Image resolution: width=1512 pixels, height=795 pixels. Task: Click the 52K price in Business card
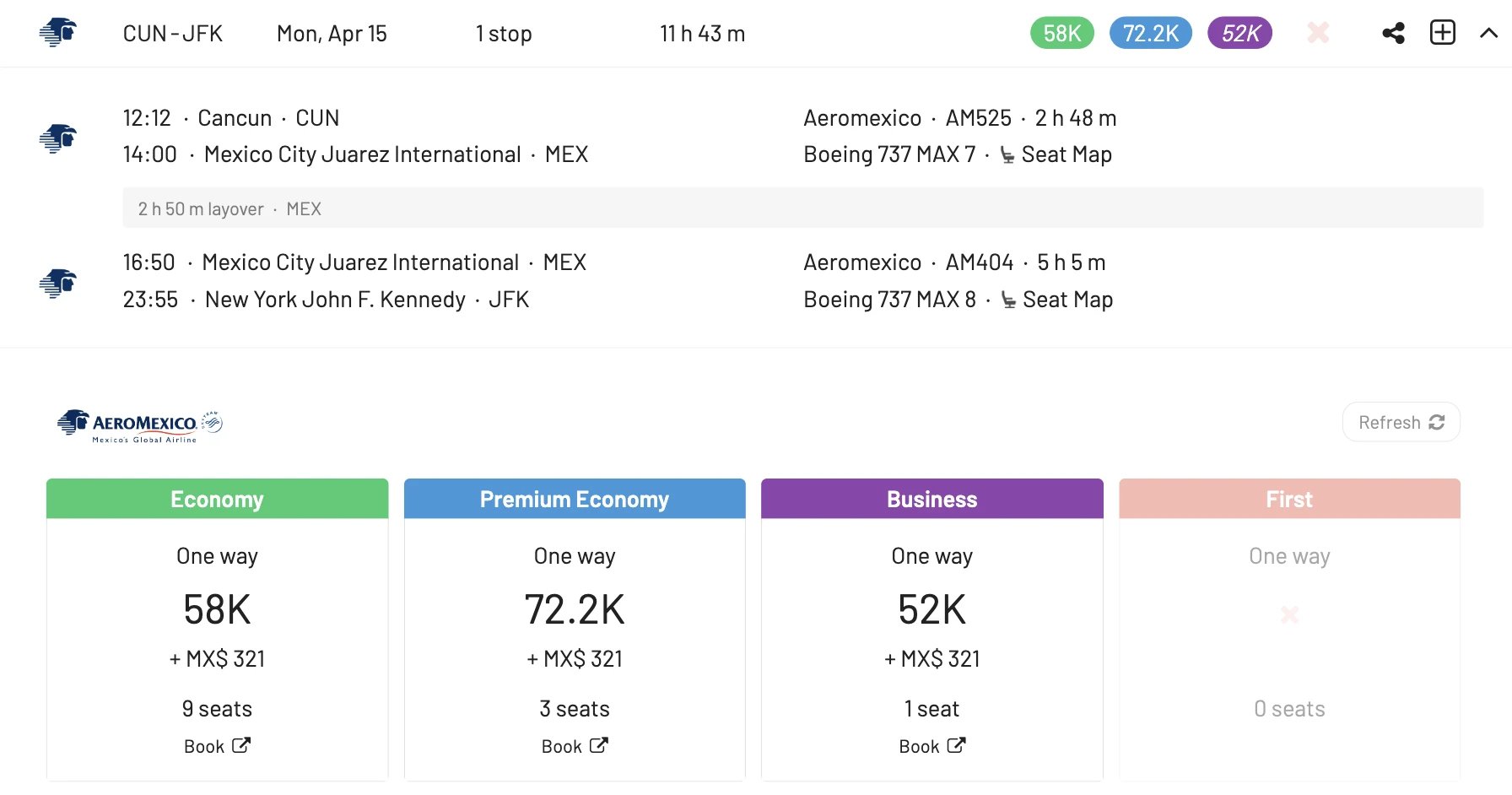932,609
